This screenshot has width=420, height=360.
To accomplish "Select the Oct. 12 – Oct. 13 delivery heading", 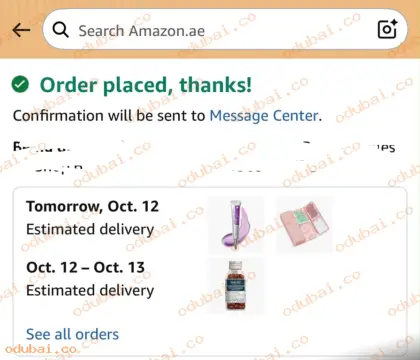I will coord(85,267).
